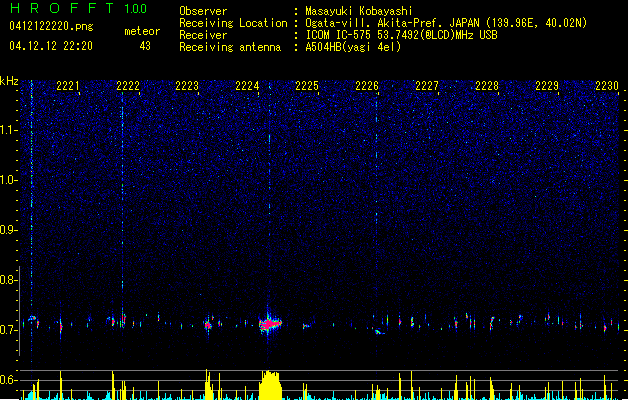629x400 pixels.
Task: Click the 2230 time marker
Action: pyautogui.click(x=607, y=86)
